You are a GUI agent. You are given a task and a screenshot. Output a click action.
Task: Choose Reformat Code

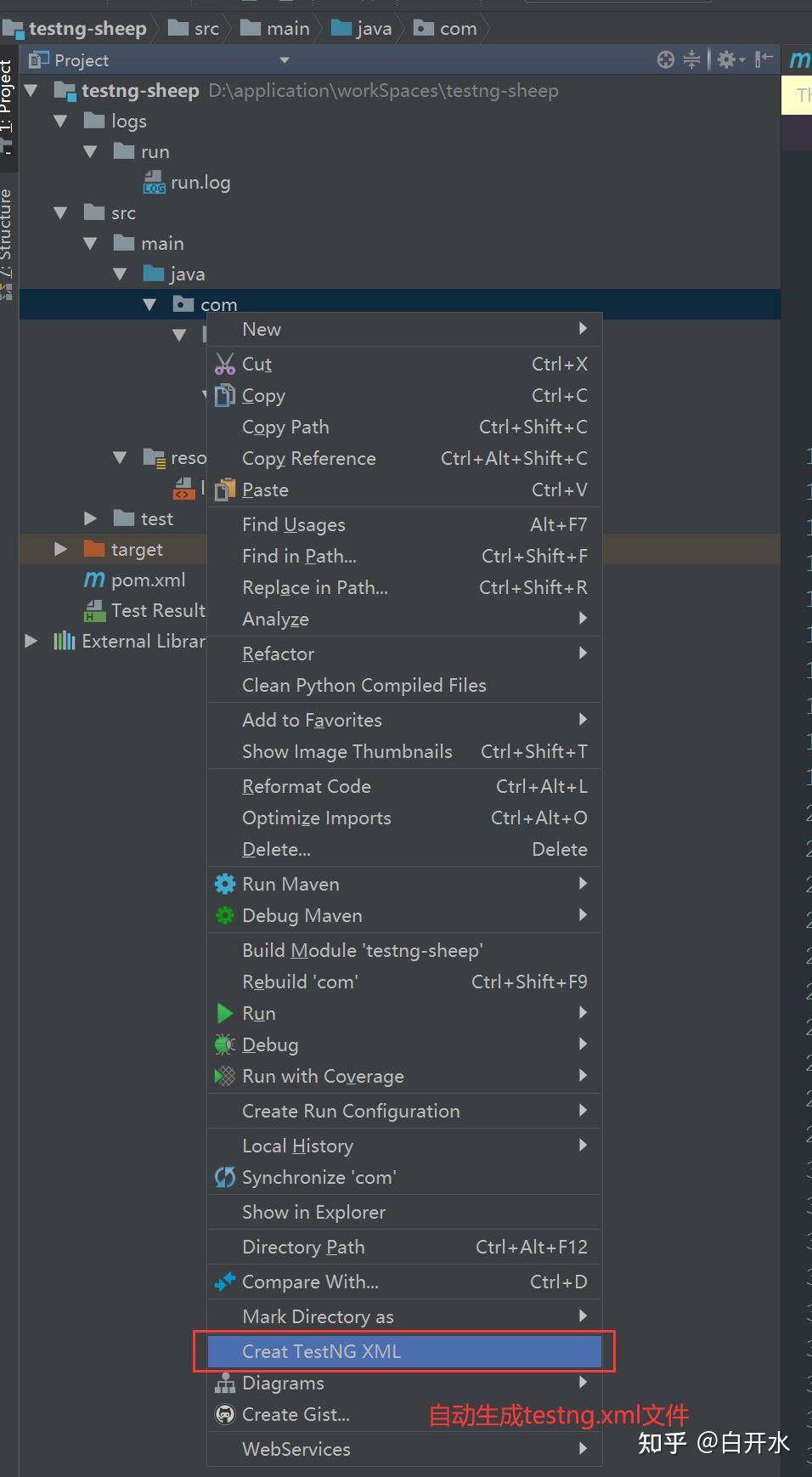coord(404,786)
